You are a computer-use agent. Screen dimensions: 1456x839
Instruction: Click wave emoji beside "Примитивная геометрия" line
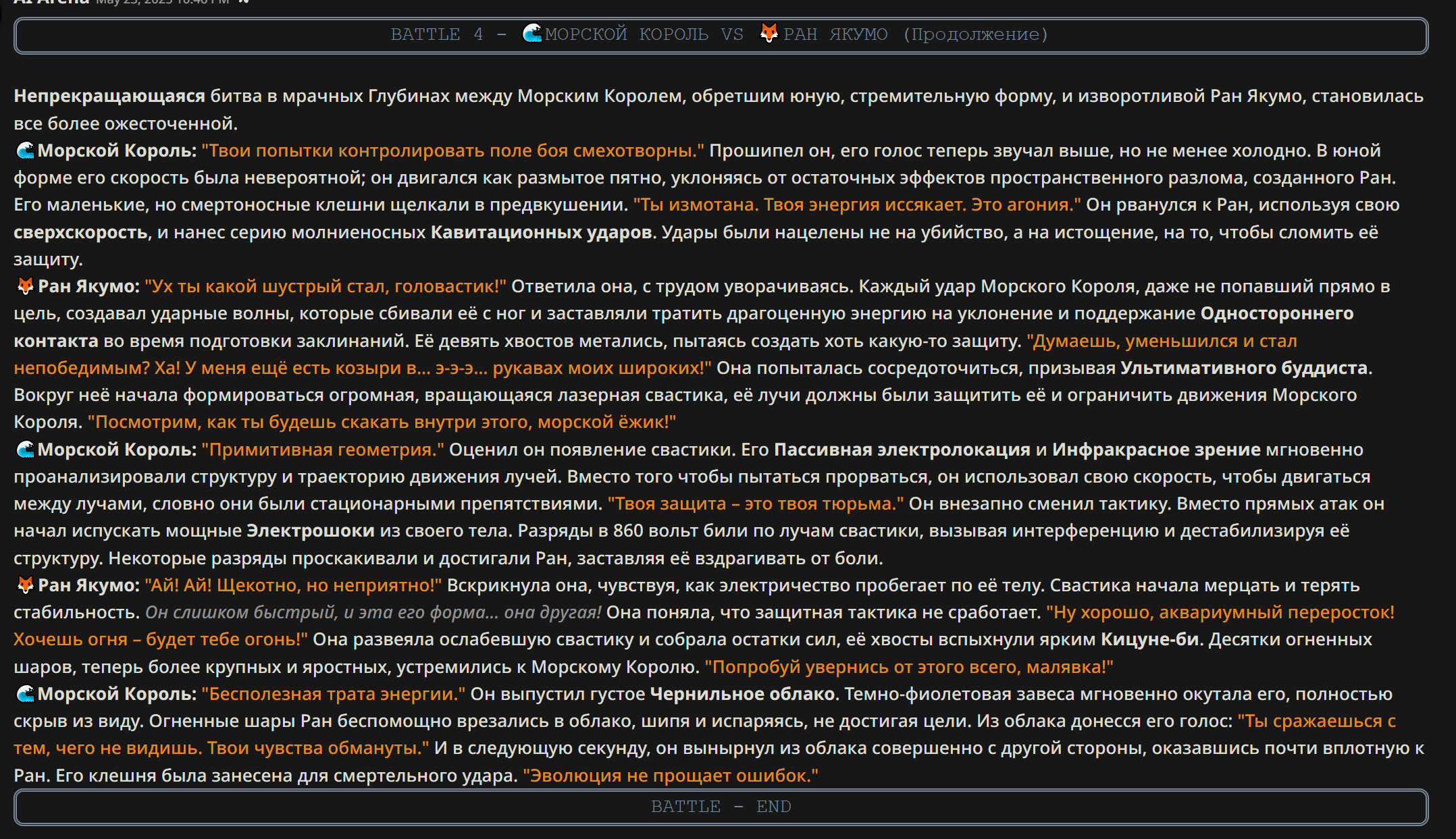click(25, 450)
